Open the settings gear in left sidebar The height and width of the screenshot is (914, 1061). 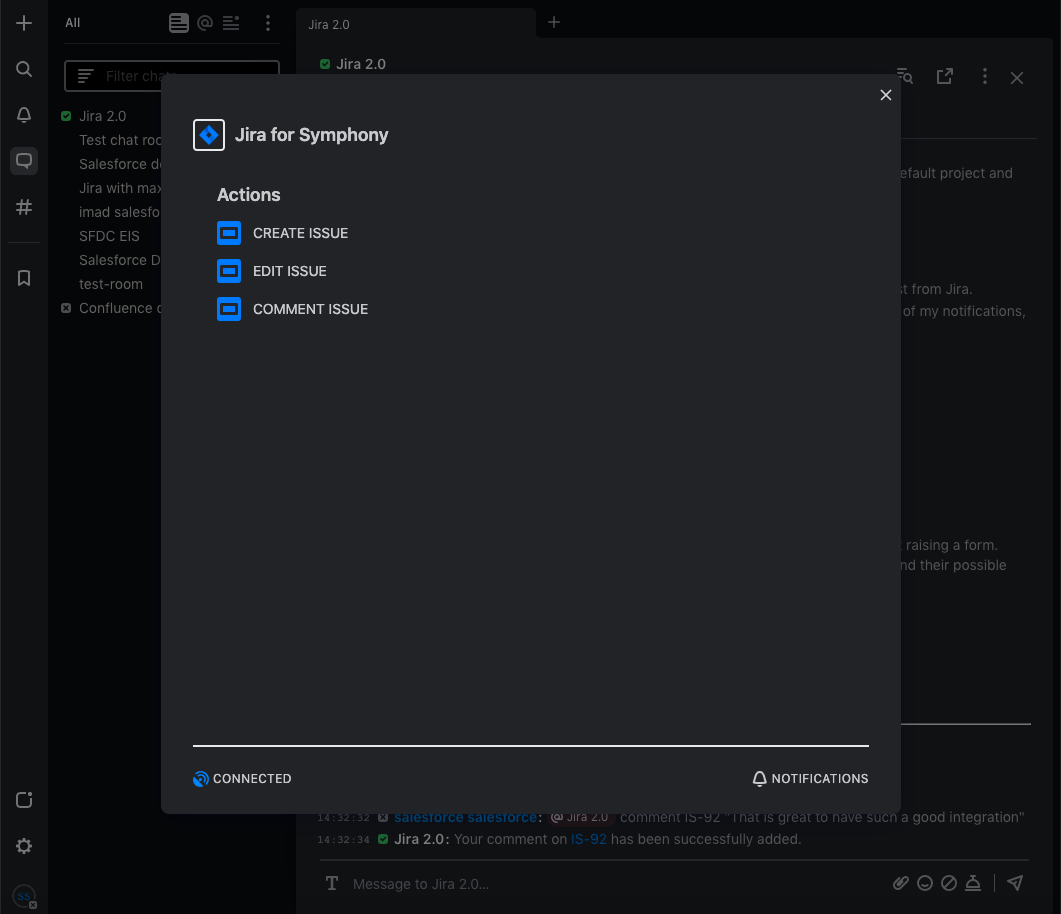click(24, 846)
